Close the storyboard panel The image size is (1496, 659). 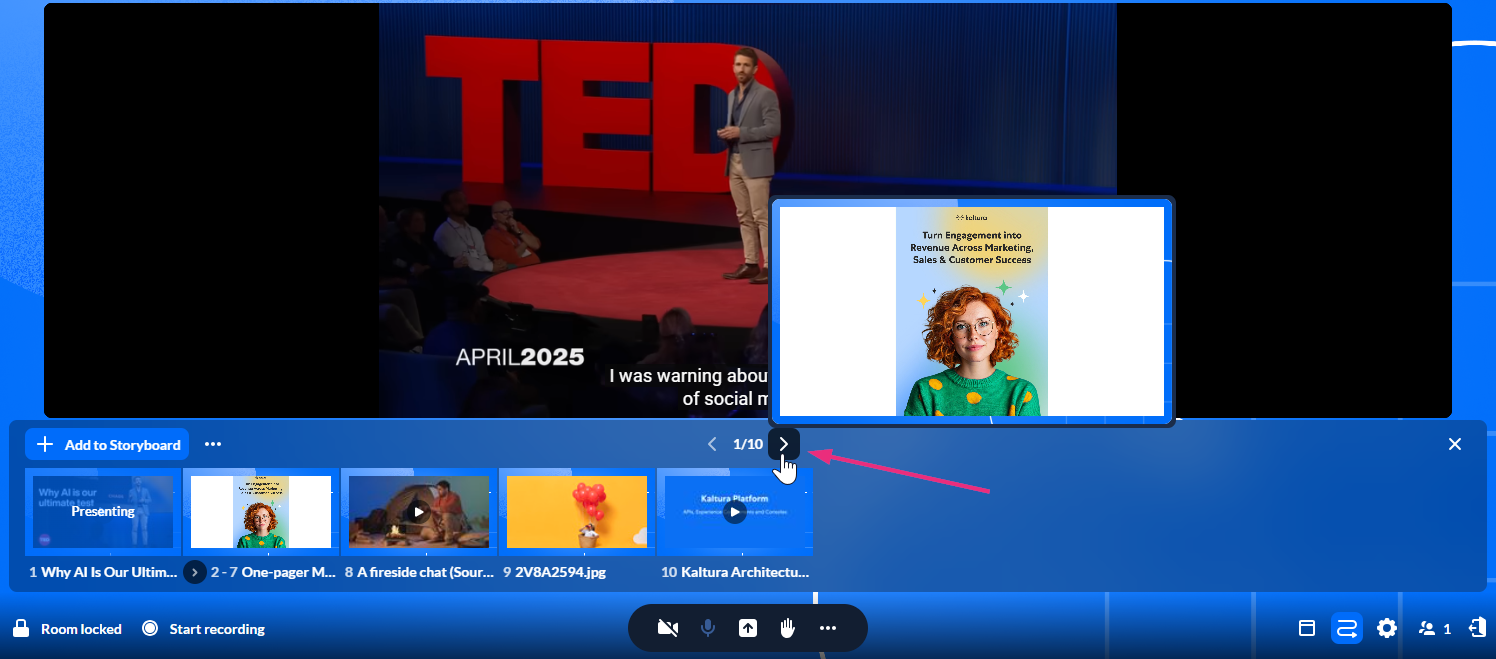pyautogui.click(x=1455, y=444)
